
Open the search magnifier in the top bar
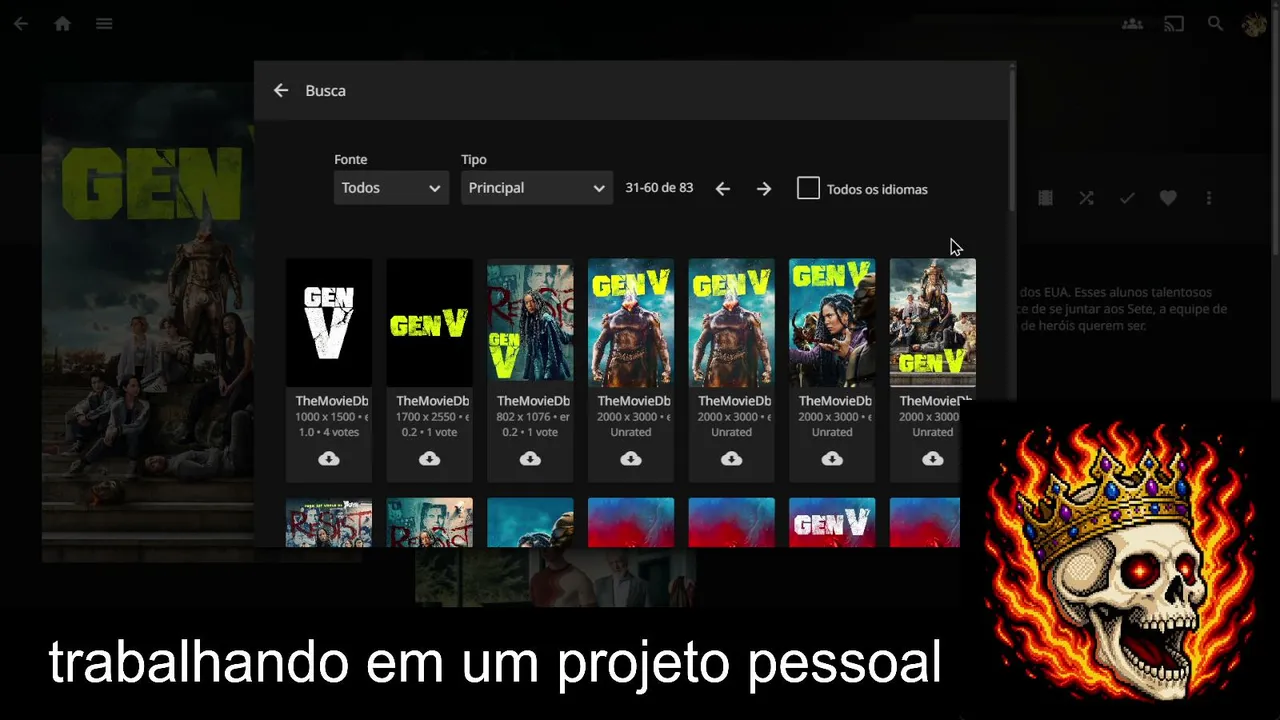tap(1215, 24)
